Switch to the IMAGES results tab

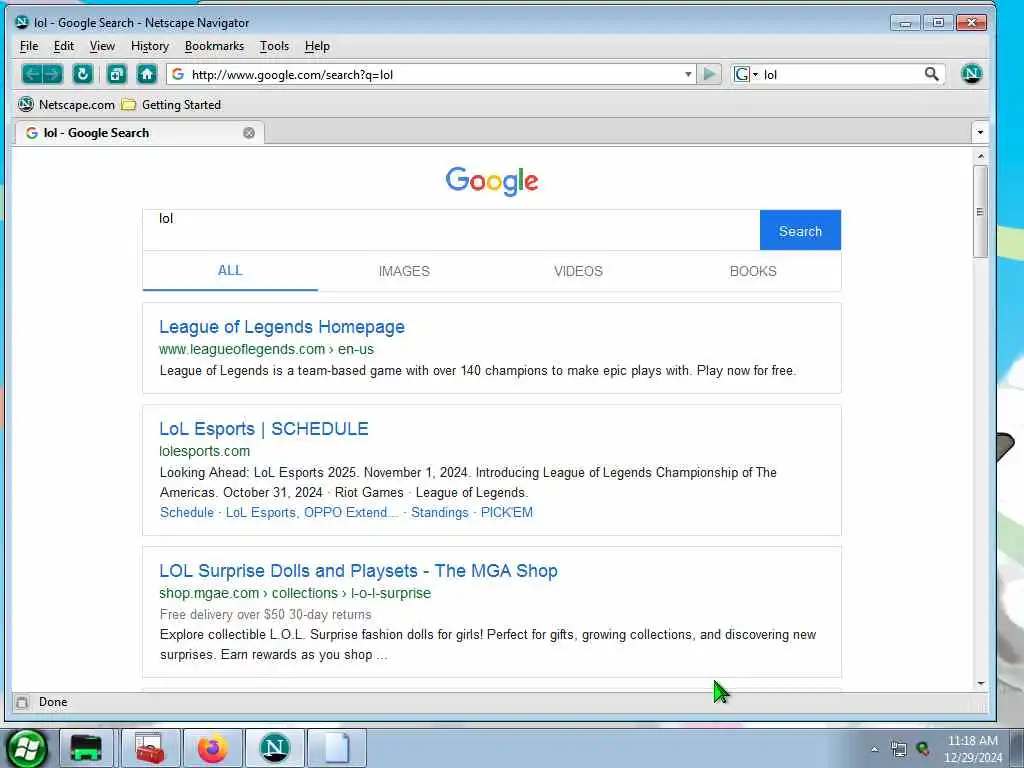coord(404,271)
